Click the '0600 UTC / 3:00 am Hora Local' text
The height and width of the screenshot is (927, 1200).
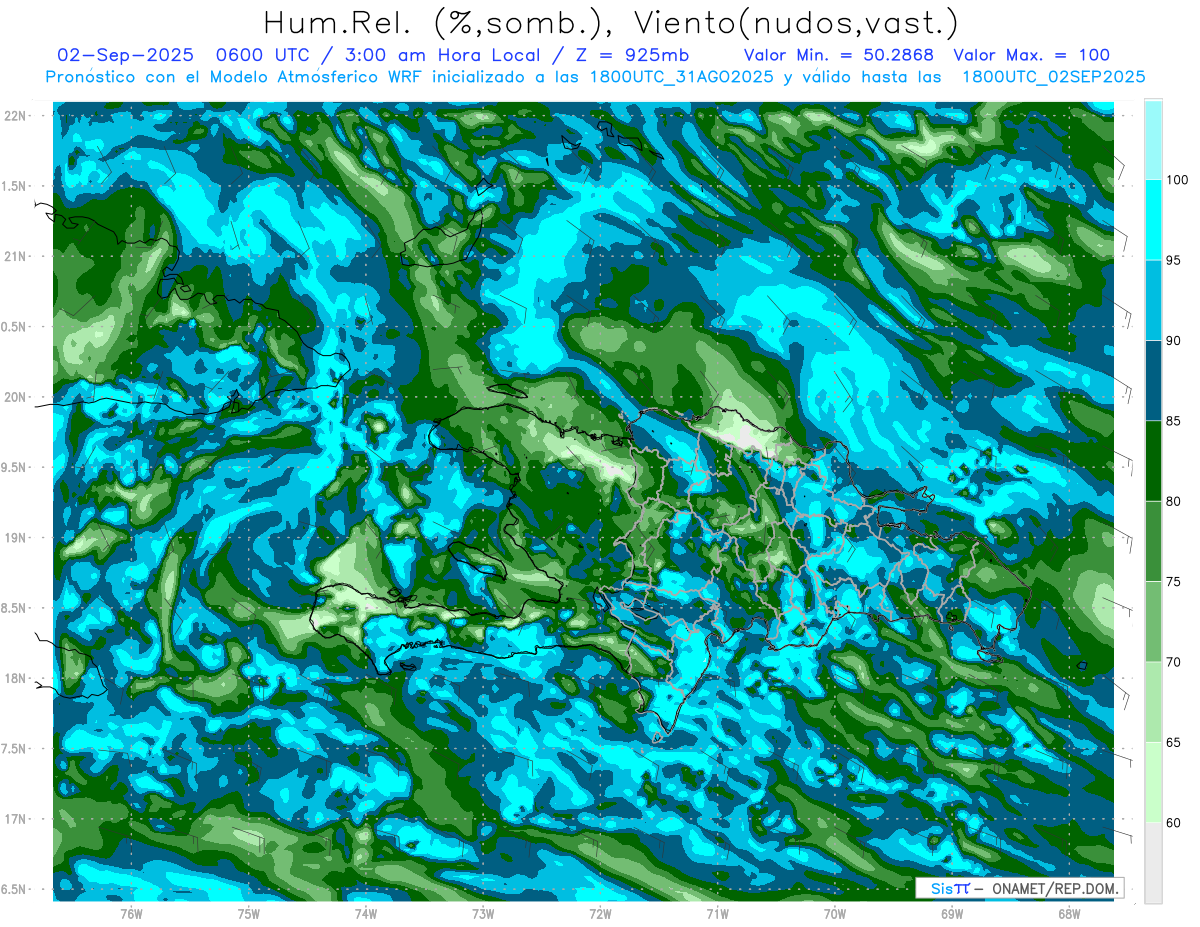point(384,55)
